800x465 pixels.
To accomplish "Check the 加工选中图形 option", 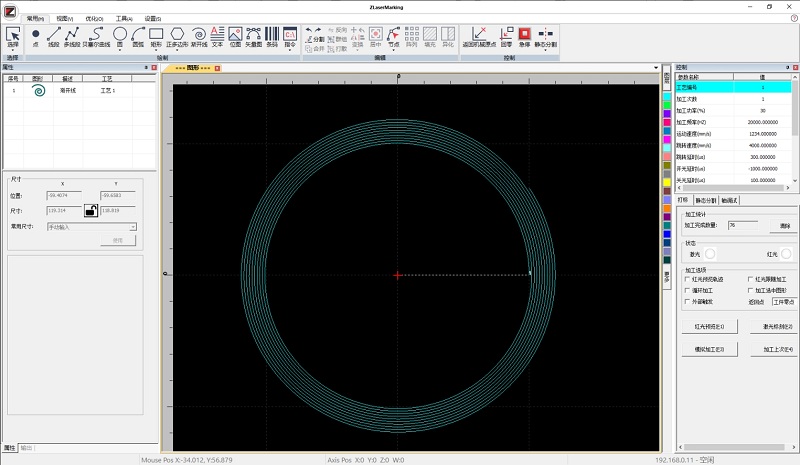I will click(x=752, y=290).
